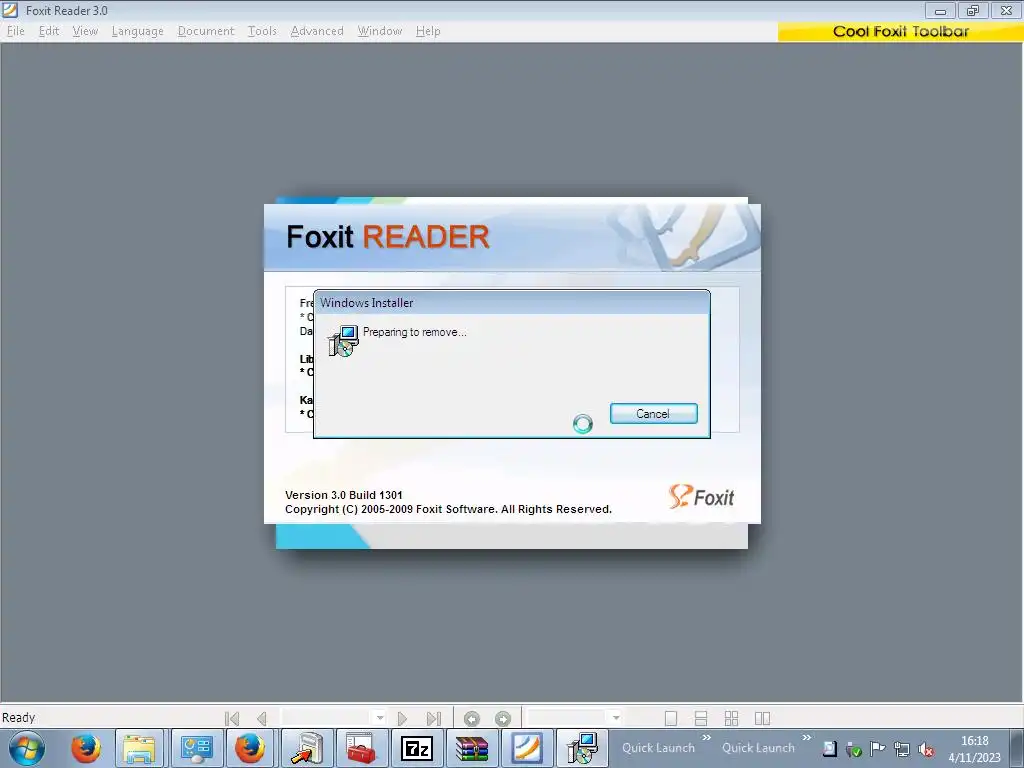Click the zoom level input box
1024x768 pixels.
coord(568,718)
